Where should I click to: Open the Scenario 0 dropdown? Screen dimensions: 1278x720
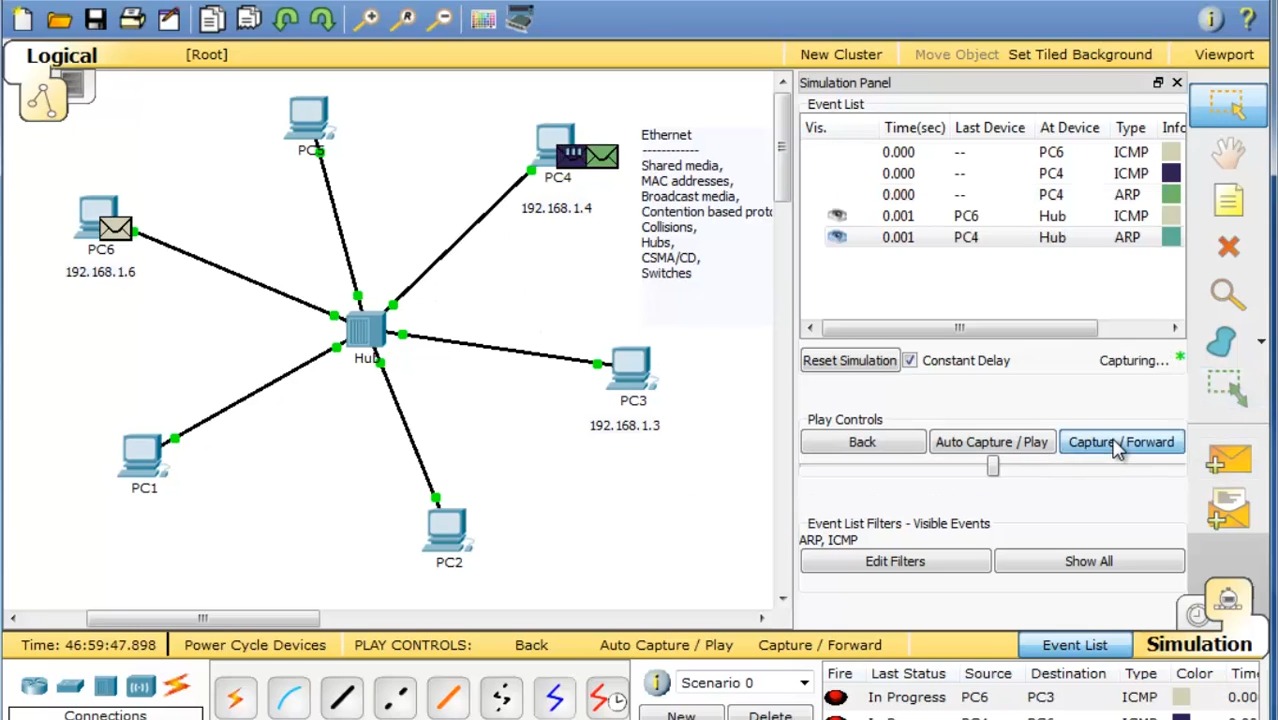(745, 683)
